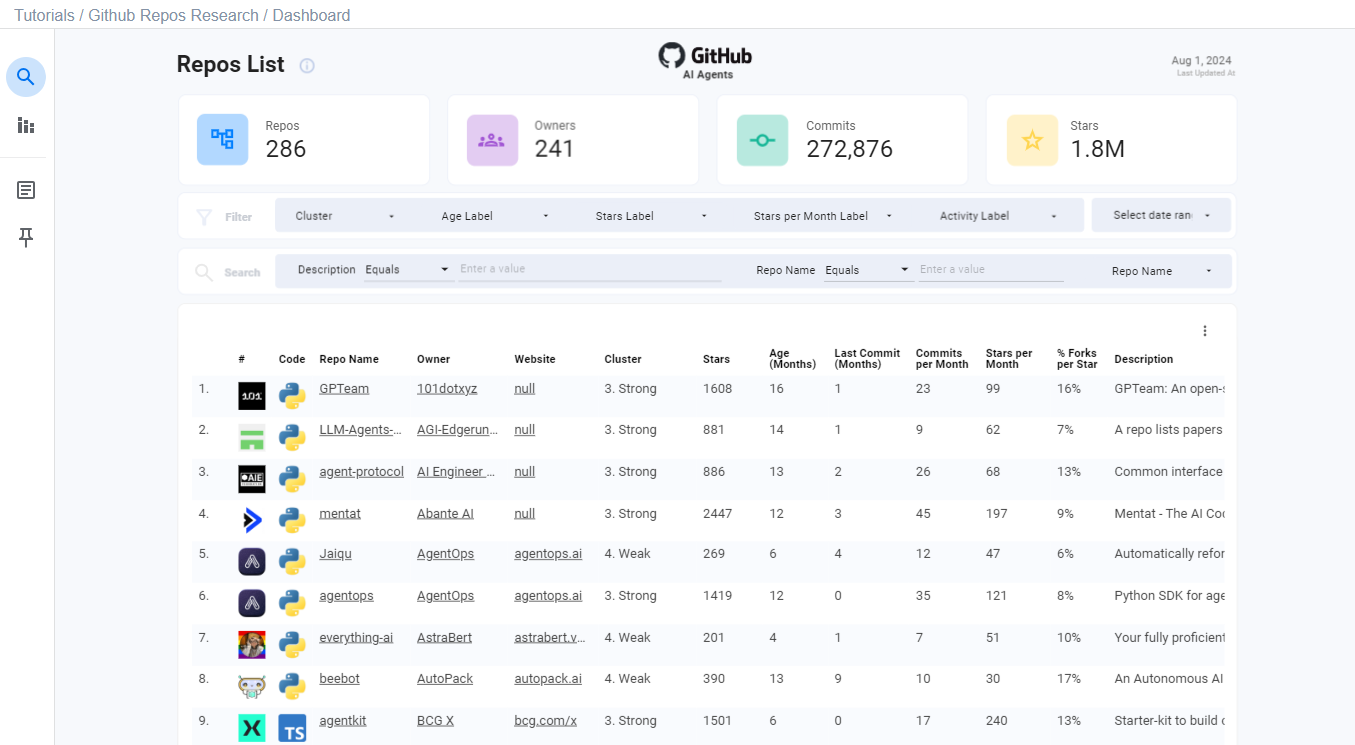This screenshot has width=1355, height=745.
Task: Click the blue arrow logo in mentat row
Action: [252, 521]
